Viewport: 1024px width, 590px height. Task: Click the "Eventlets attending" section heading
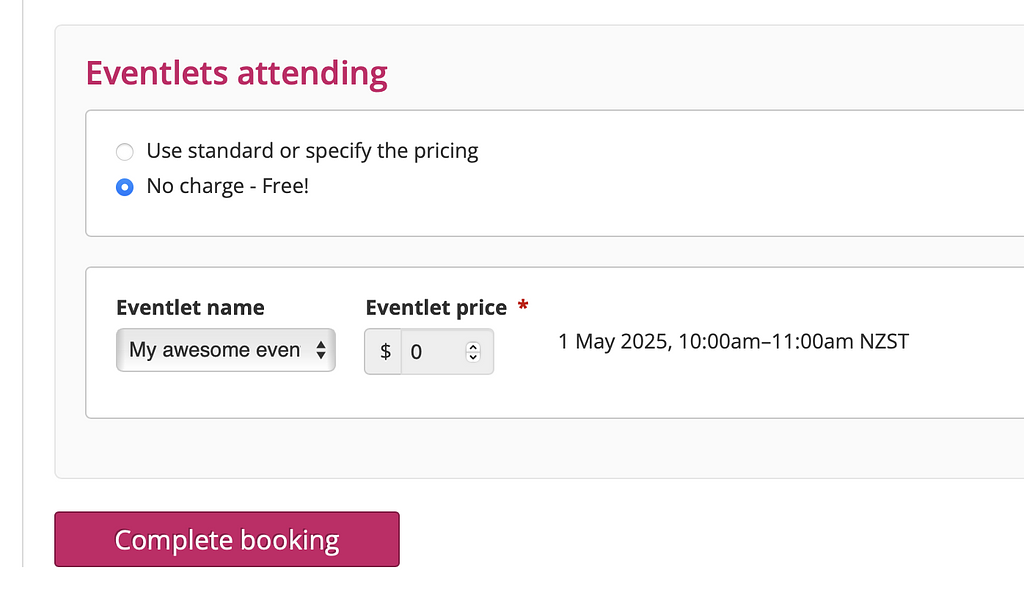coord(236,73)
